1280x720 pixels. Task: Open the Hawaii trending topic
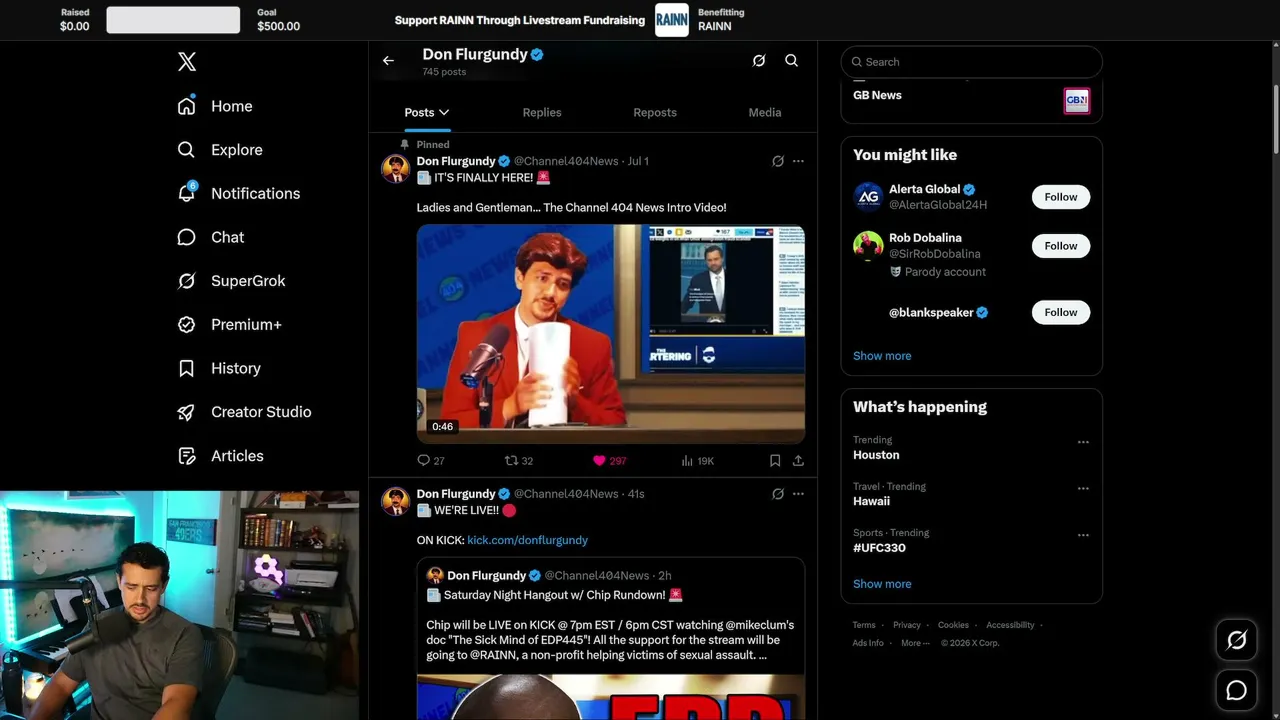(871, 501)
